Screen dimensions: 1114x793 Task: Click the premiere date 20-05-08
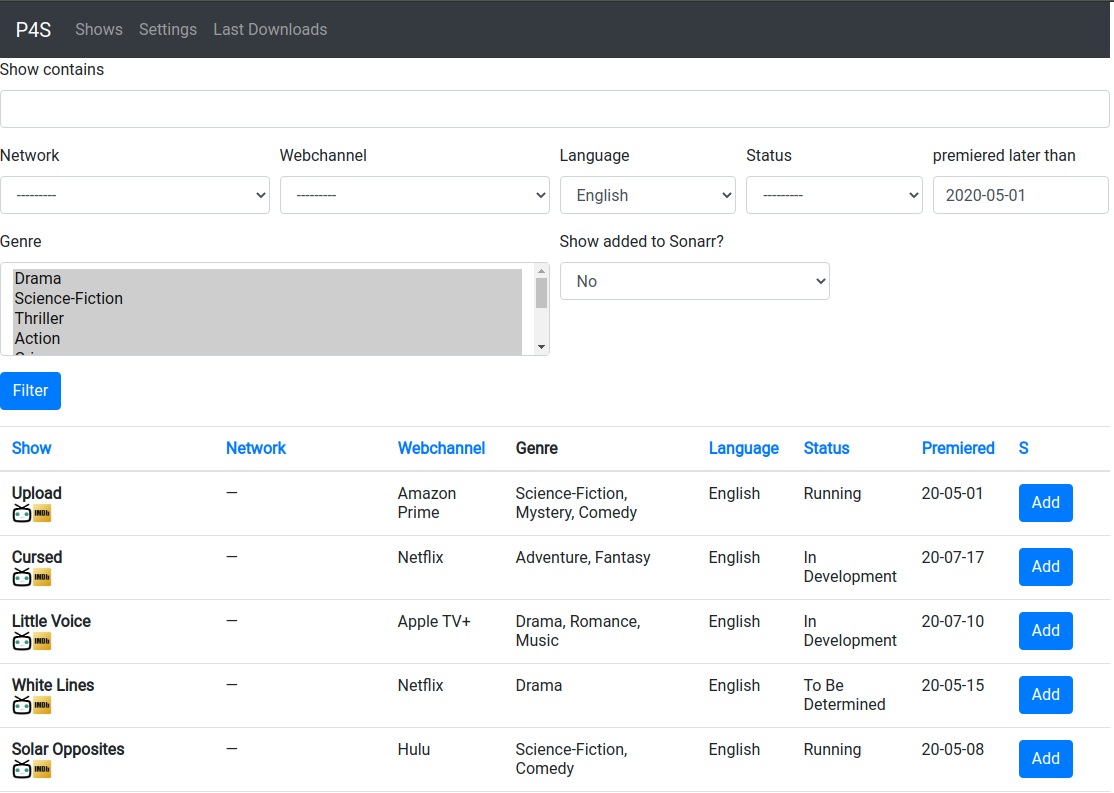click(953, 749)
